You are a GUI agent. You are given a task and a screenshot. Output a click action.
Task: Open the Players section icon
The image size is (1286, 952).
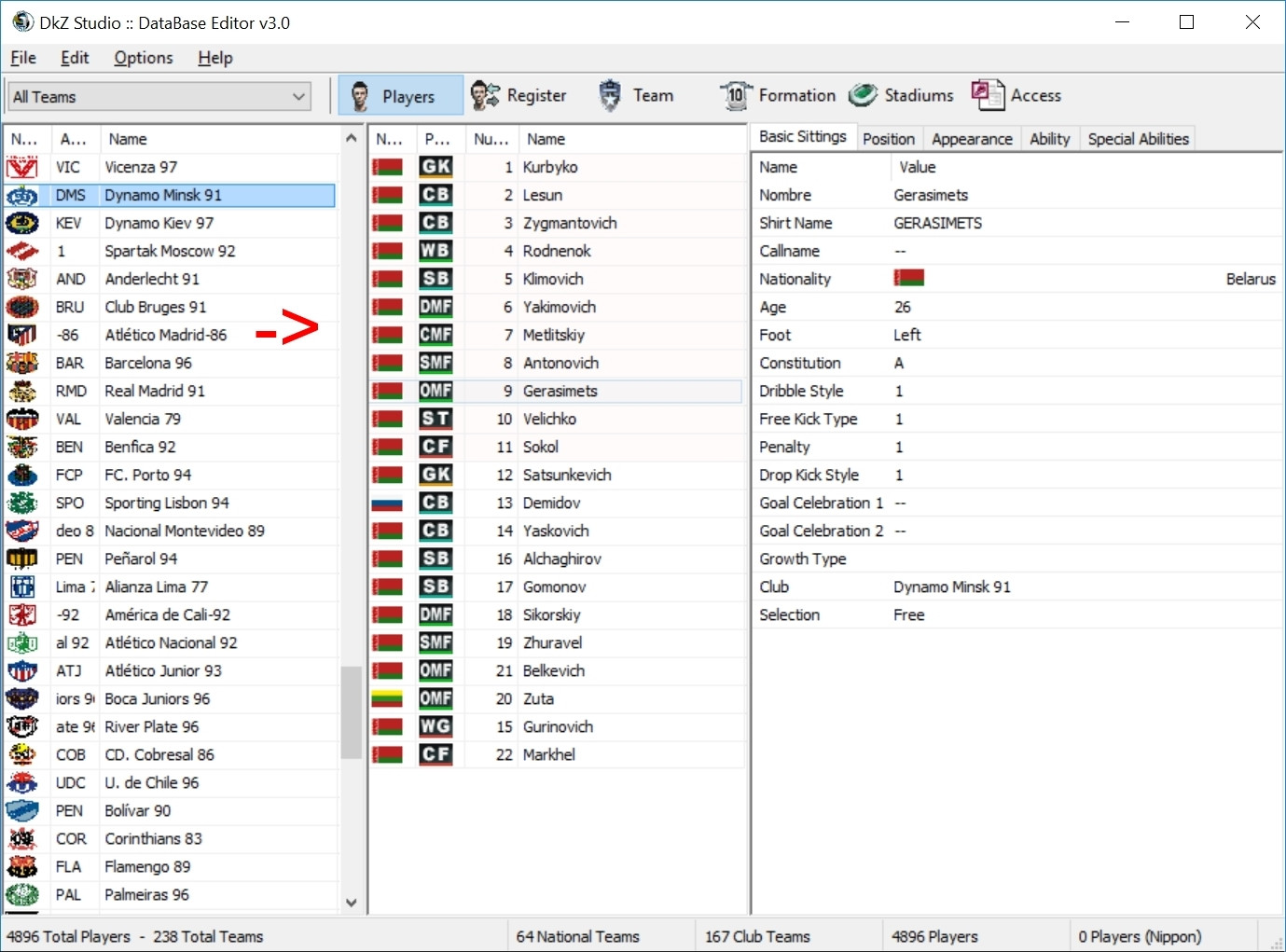tap(360, 95)
